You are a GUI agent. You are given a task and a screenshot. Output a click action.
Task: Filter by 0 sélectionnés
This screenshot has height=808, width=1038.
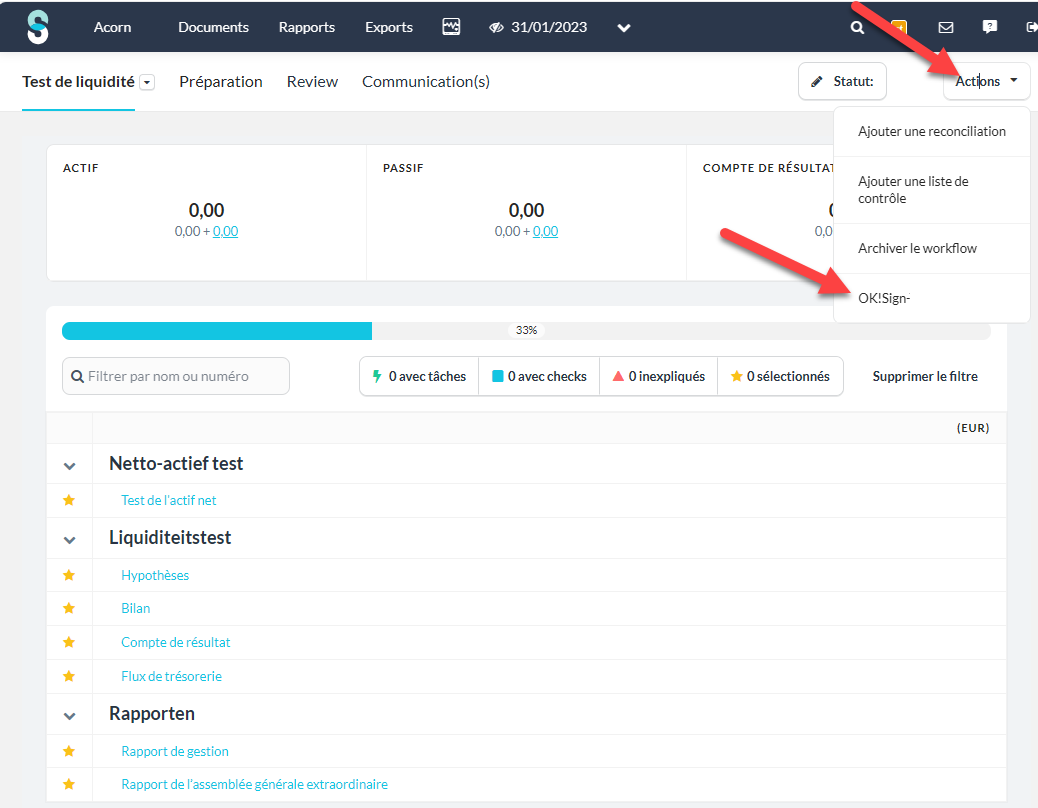[780, 376]
